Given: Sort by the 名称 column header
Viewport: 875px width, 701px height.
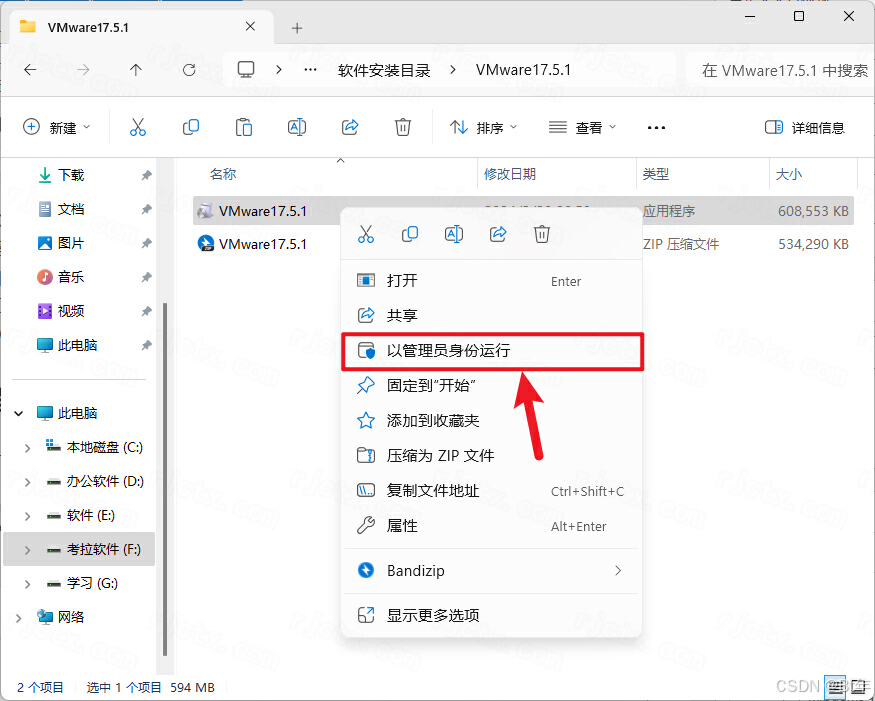Looking at the screenshot, I should 223,174.
